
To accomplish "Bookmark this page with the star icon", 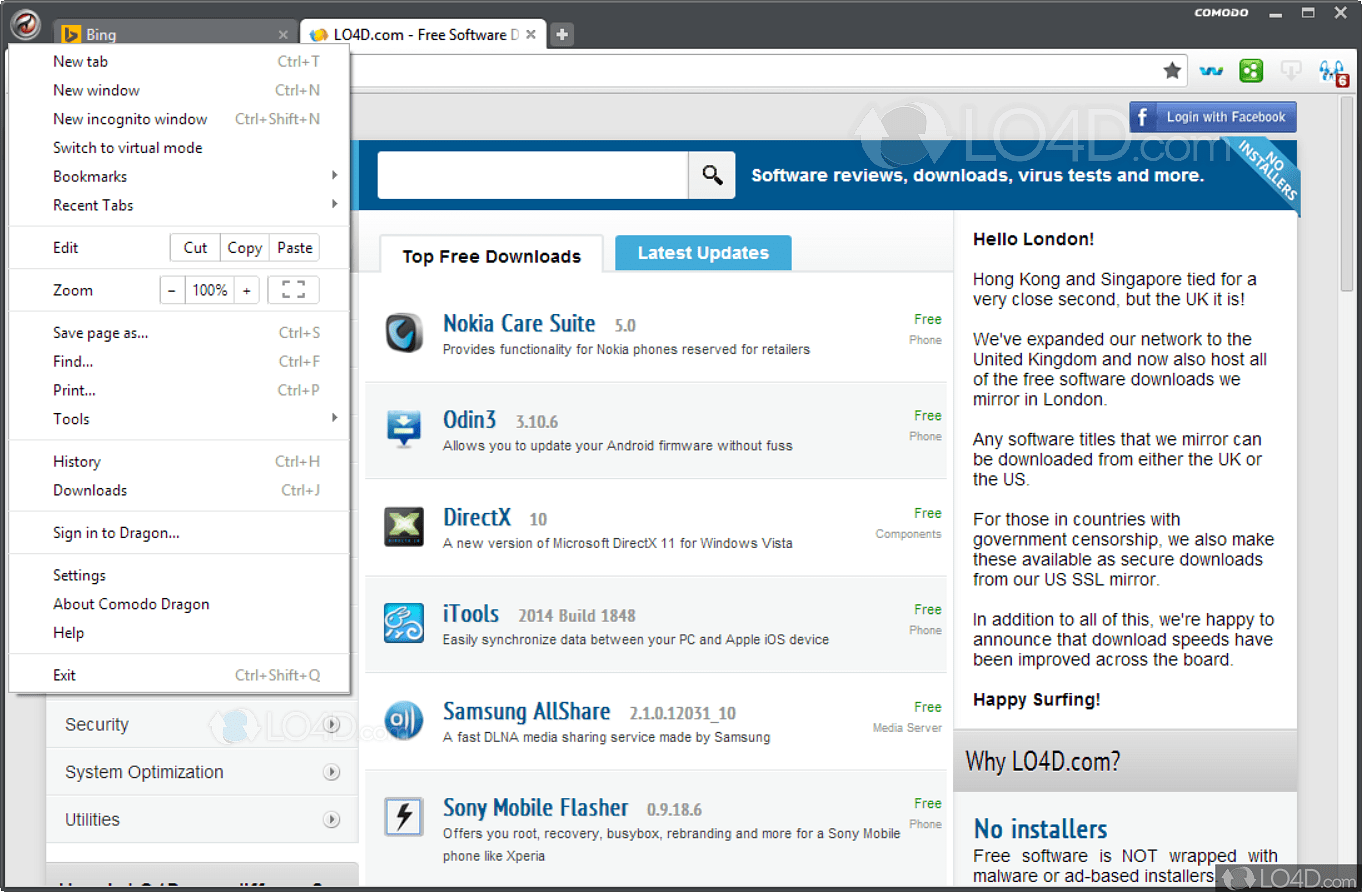I will (x=1172, y=70).
